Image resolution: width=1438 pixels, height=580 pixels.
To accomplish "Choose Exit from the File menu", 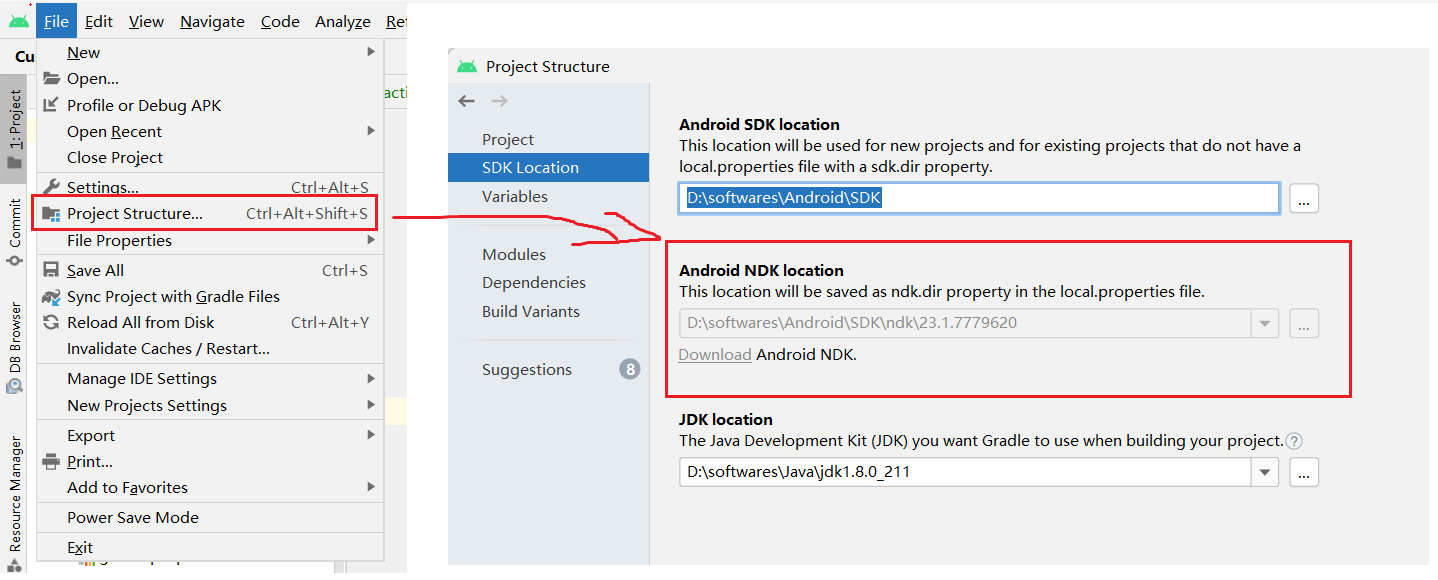I will 210,547.
